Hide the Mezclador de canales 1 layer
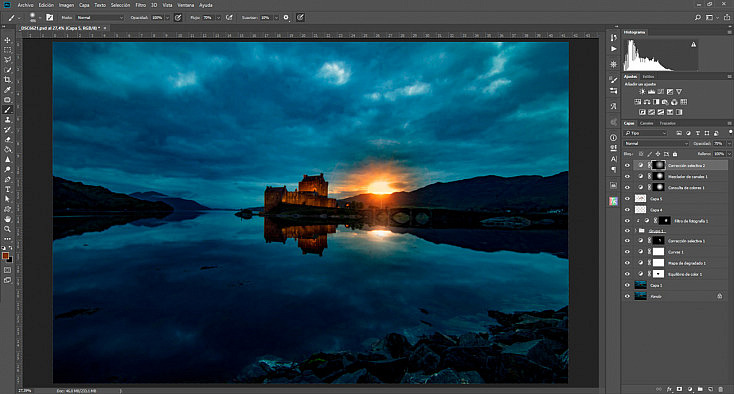Viewport: 734px width, 394px height. (627, 176)
